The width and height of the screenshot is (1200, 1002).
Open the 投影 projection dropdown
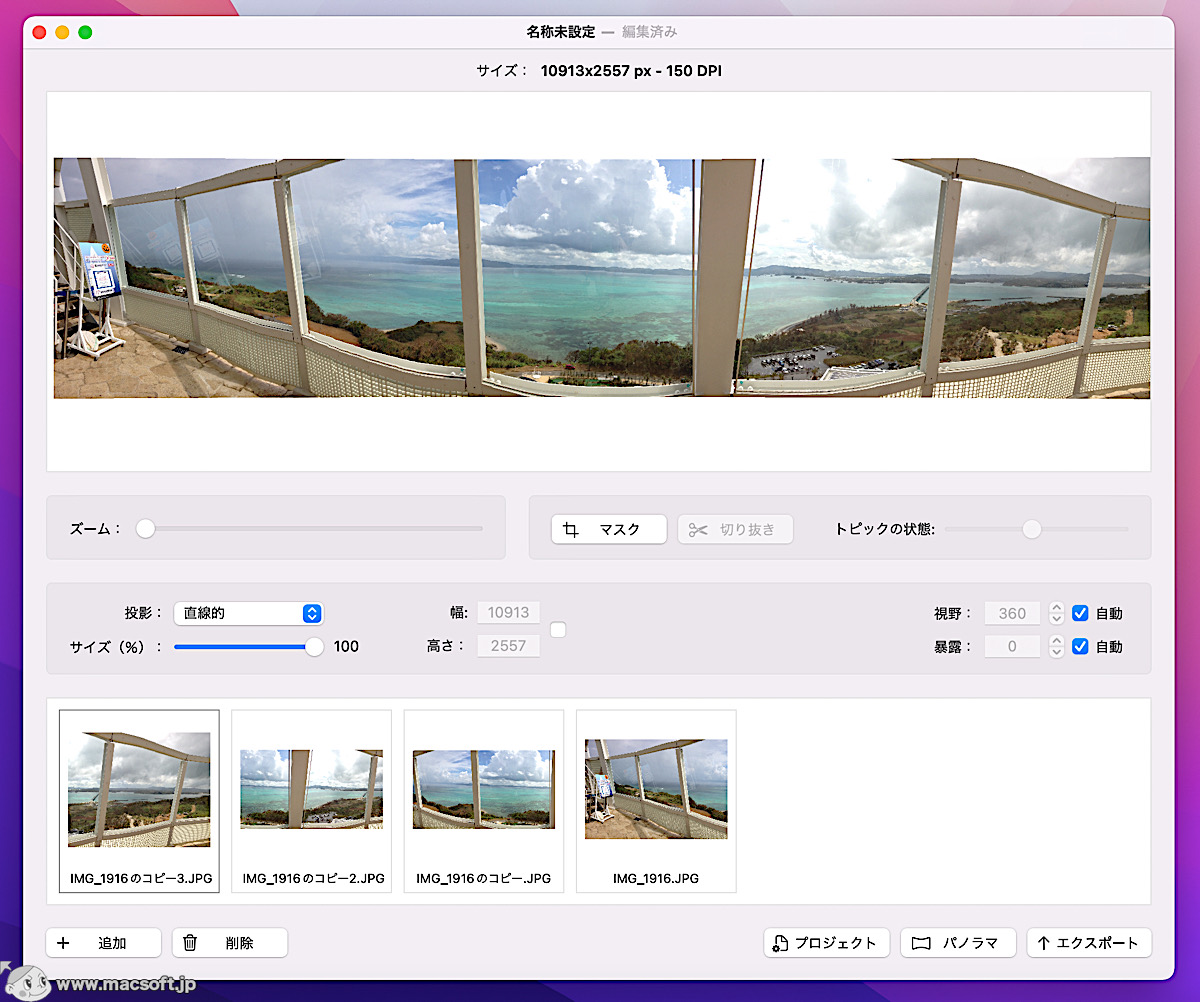(248, 614)
